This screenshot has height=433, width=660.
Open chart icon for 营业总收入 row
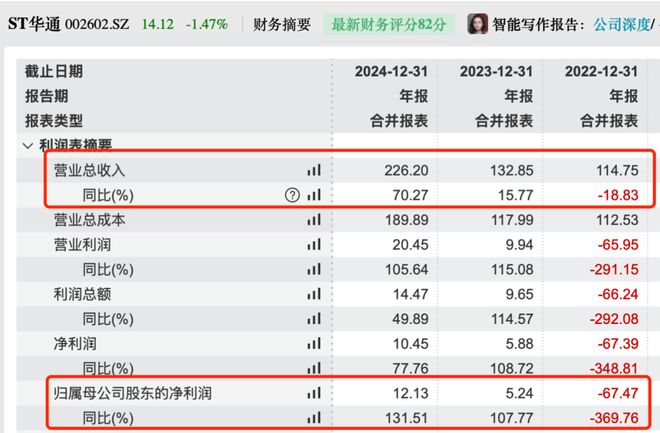[314, 170]
